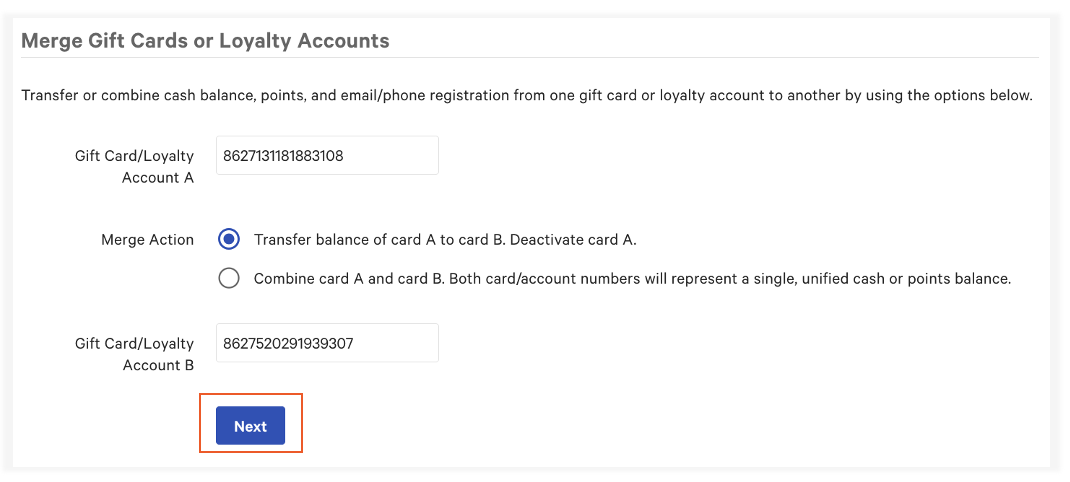
Task: Focus the Gift Card/Loyalty Account B field
Action: [327, 343]
